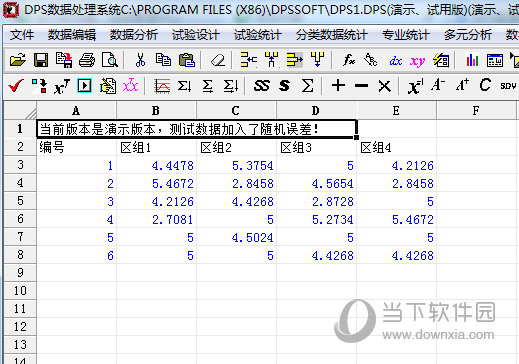The height and width of the screenshot is (364, 519).
Task: Open print preview with the magnifier page icon
Action: pyautogui.click(x=110, y=60)
